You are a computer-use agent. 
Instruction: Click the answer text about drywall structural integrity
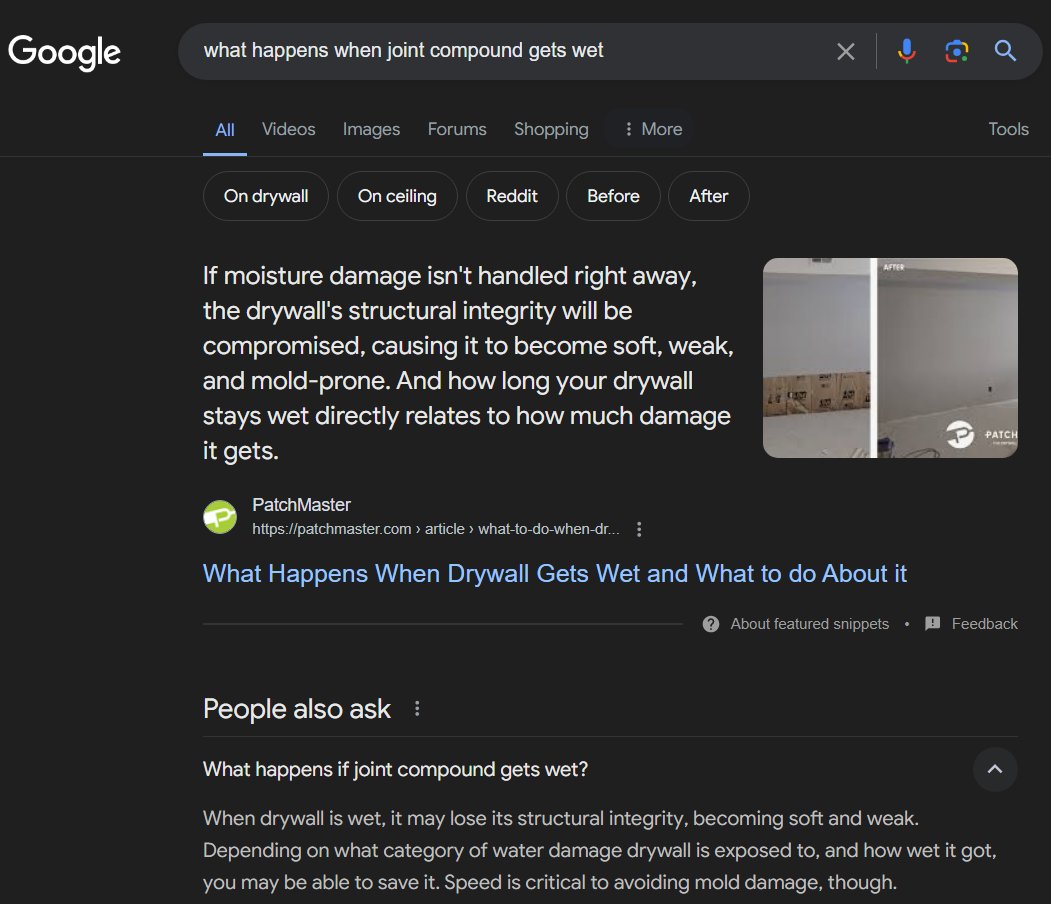point(600,850)
